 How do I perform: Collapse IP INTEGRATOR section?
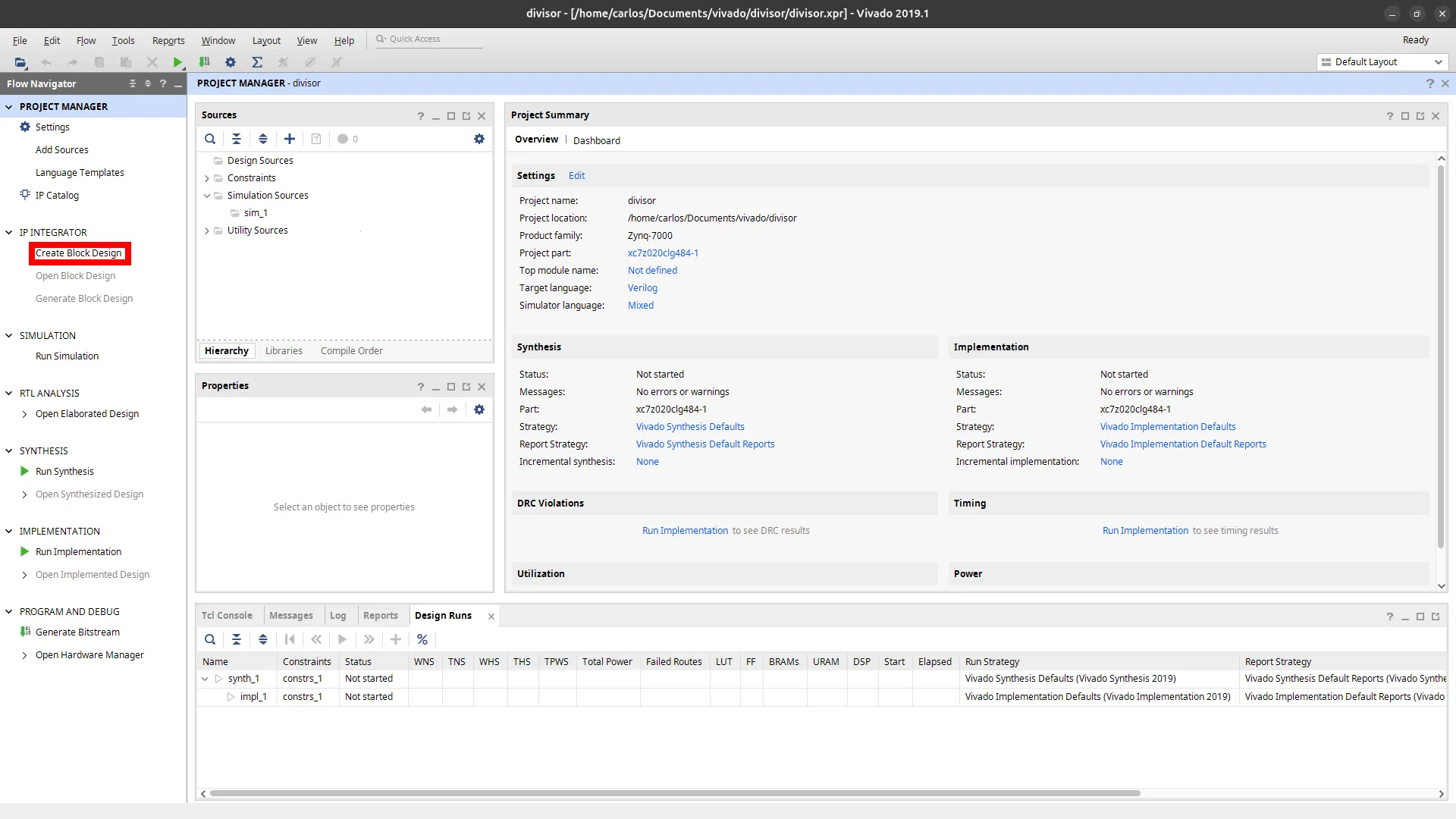[9, 233]
